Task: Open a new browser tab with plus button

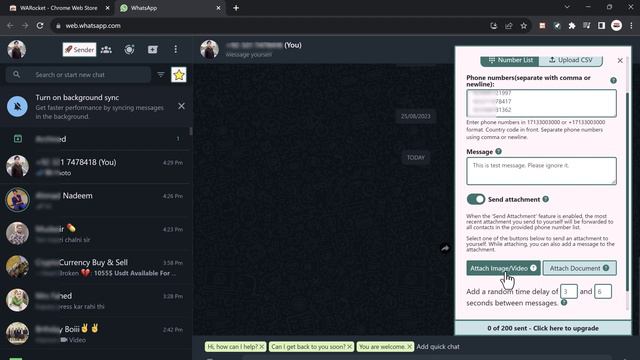Action: pyautogui.click(x=236, y=8)
